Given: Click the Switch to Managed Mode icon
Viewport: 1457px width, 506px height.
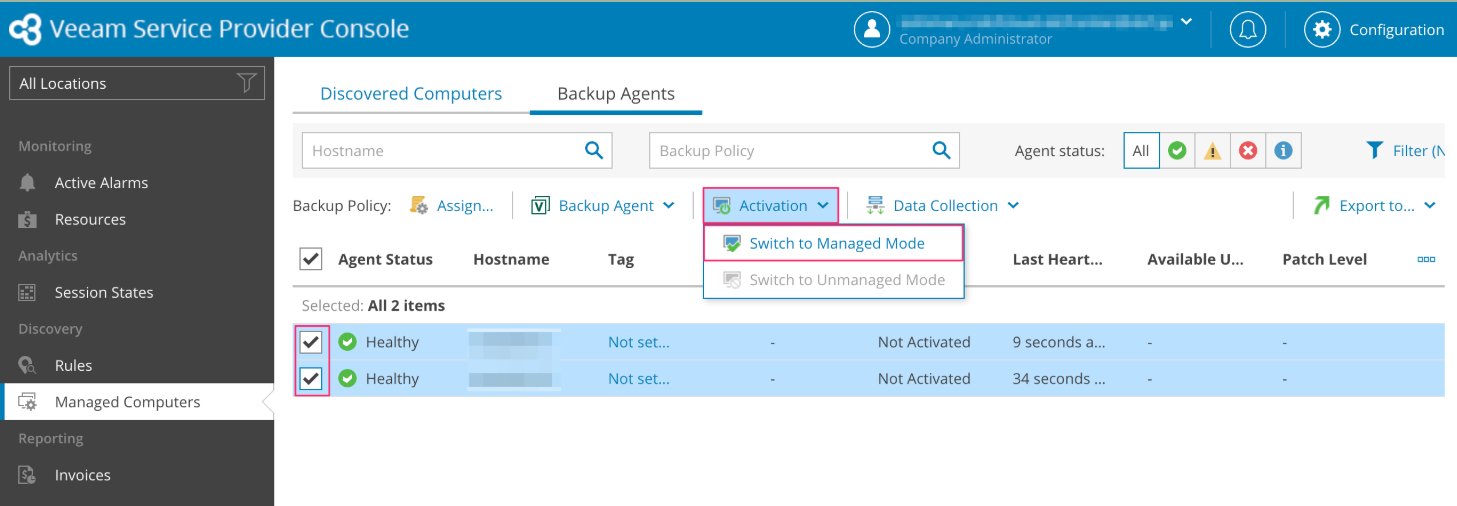Looking at the screenshot, I should coord(732,243).
